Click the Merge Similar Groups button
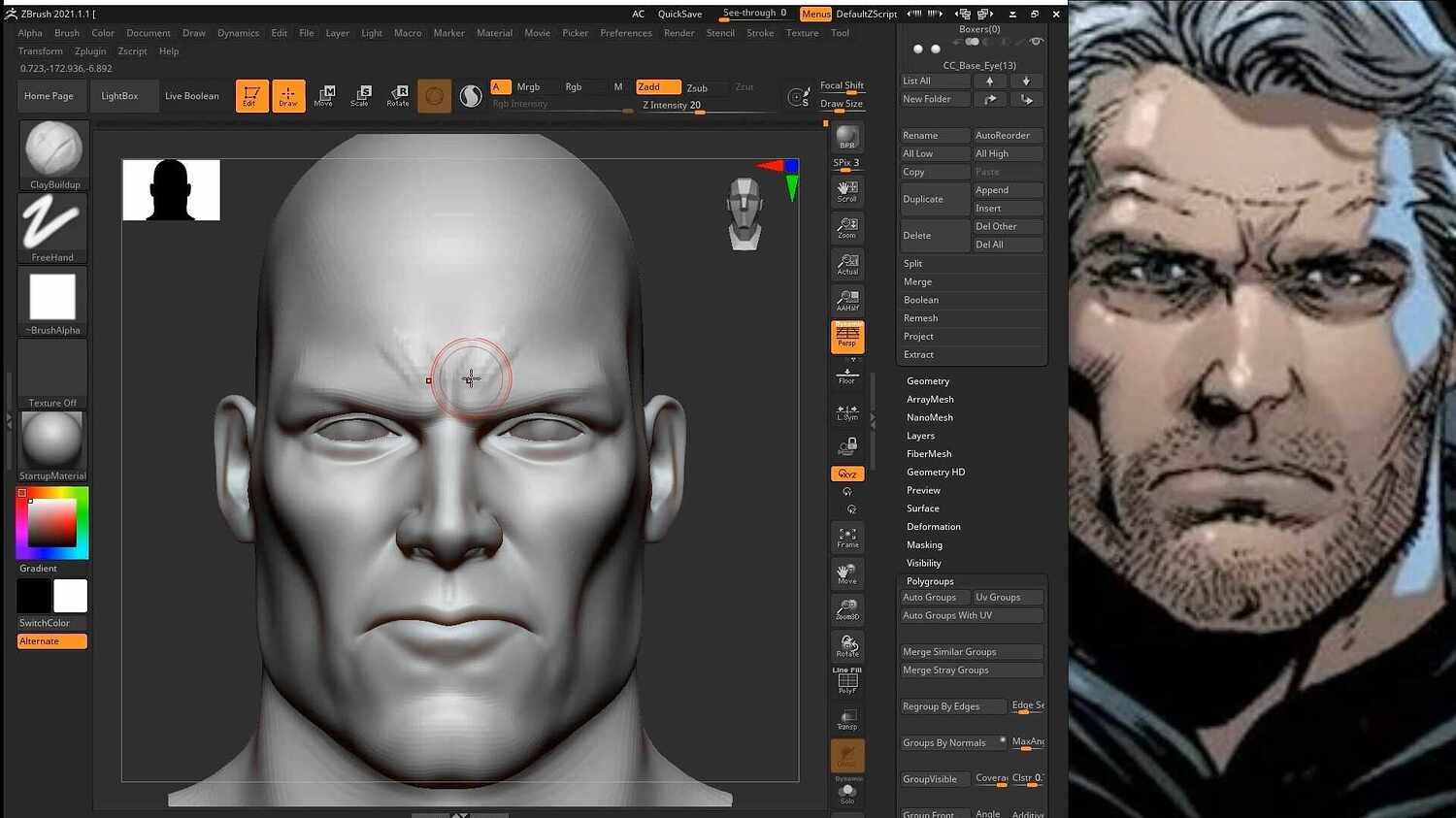 970,651
